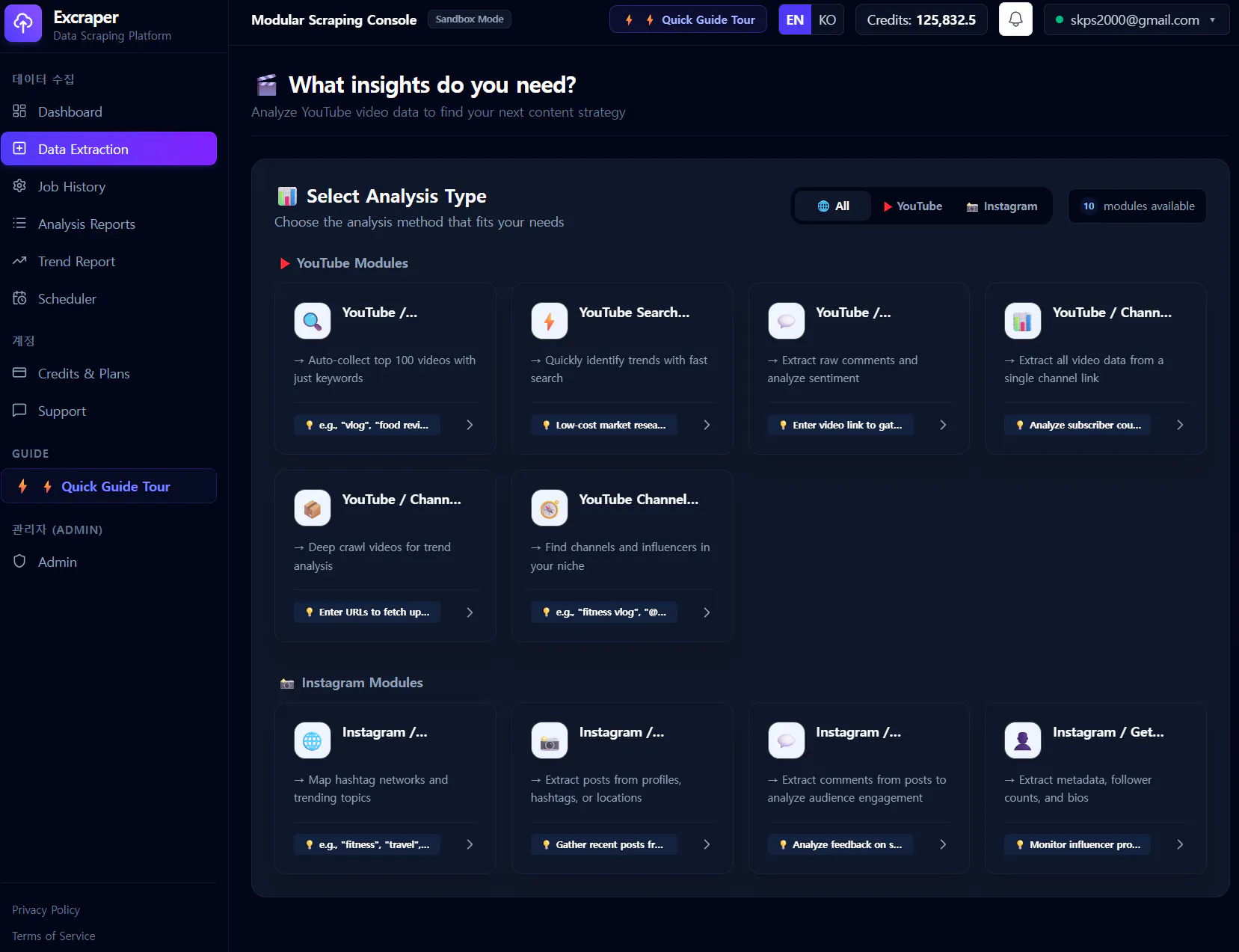Open chevron on "fitness", "travel" card
This screenshot has width=1239, height=952.
(470, 844)
